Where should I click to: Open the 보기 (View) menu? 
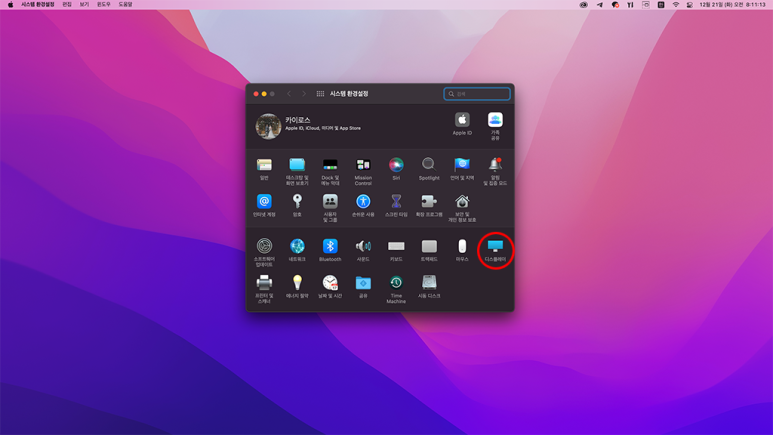click(84, 4)
